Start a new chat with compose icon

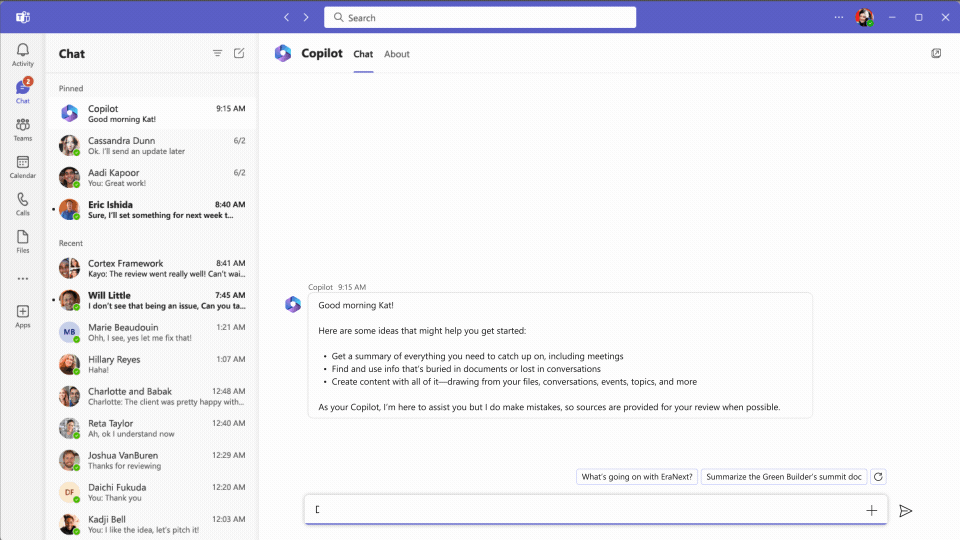click(x=239, y=54)
